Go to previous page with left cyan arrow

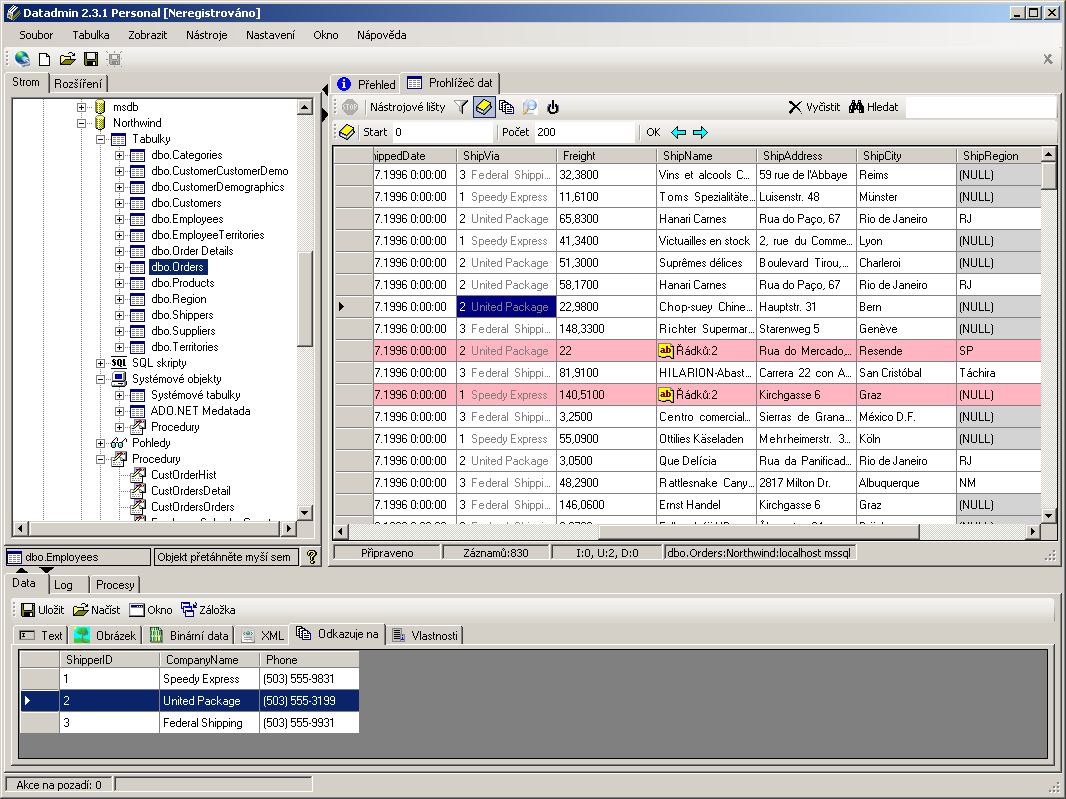(x=678, y=132)
